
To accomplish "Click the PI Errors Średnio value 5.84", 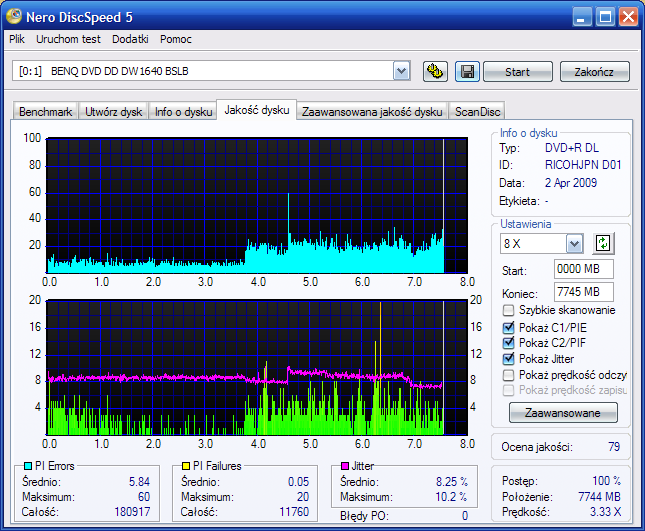I will 139,482.
